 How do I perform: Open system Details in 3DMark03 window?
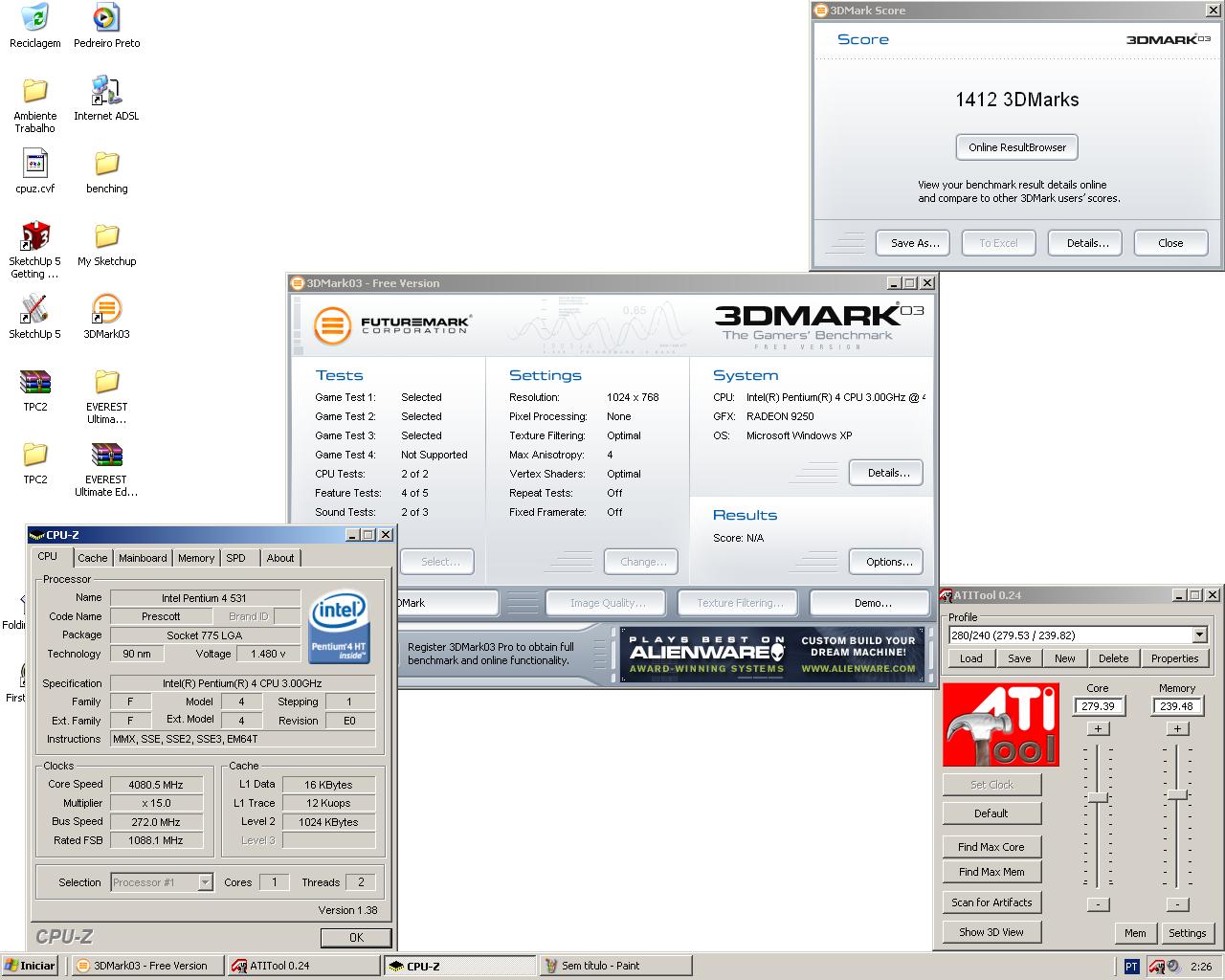[888, 473]
